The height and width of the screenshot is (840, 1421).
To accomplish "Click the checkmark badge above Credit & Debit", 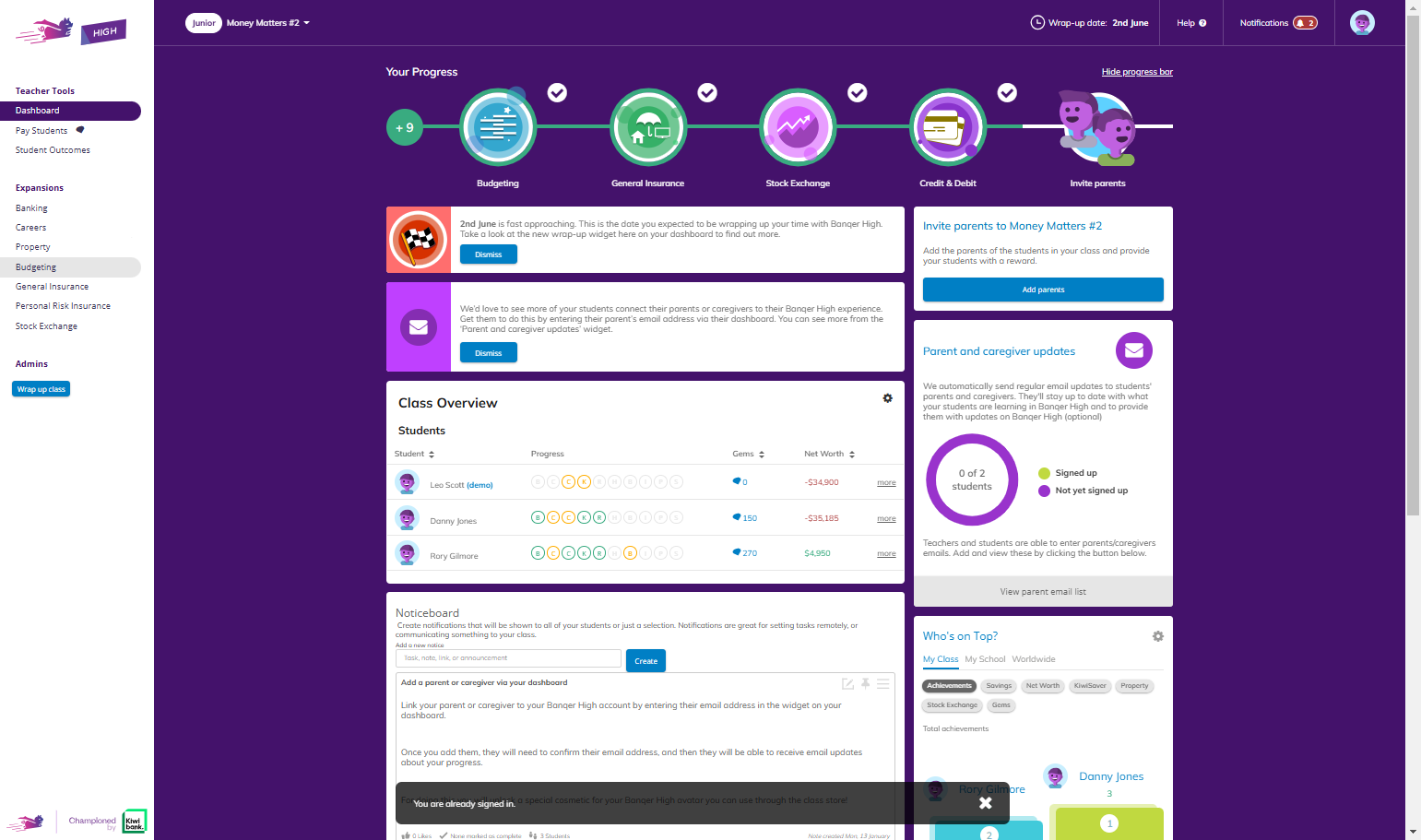I will point(1008,92).
